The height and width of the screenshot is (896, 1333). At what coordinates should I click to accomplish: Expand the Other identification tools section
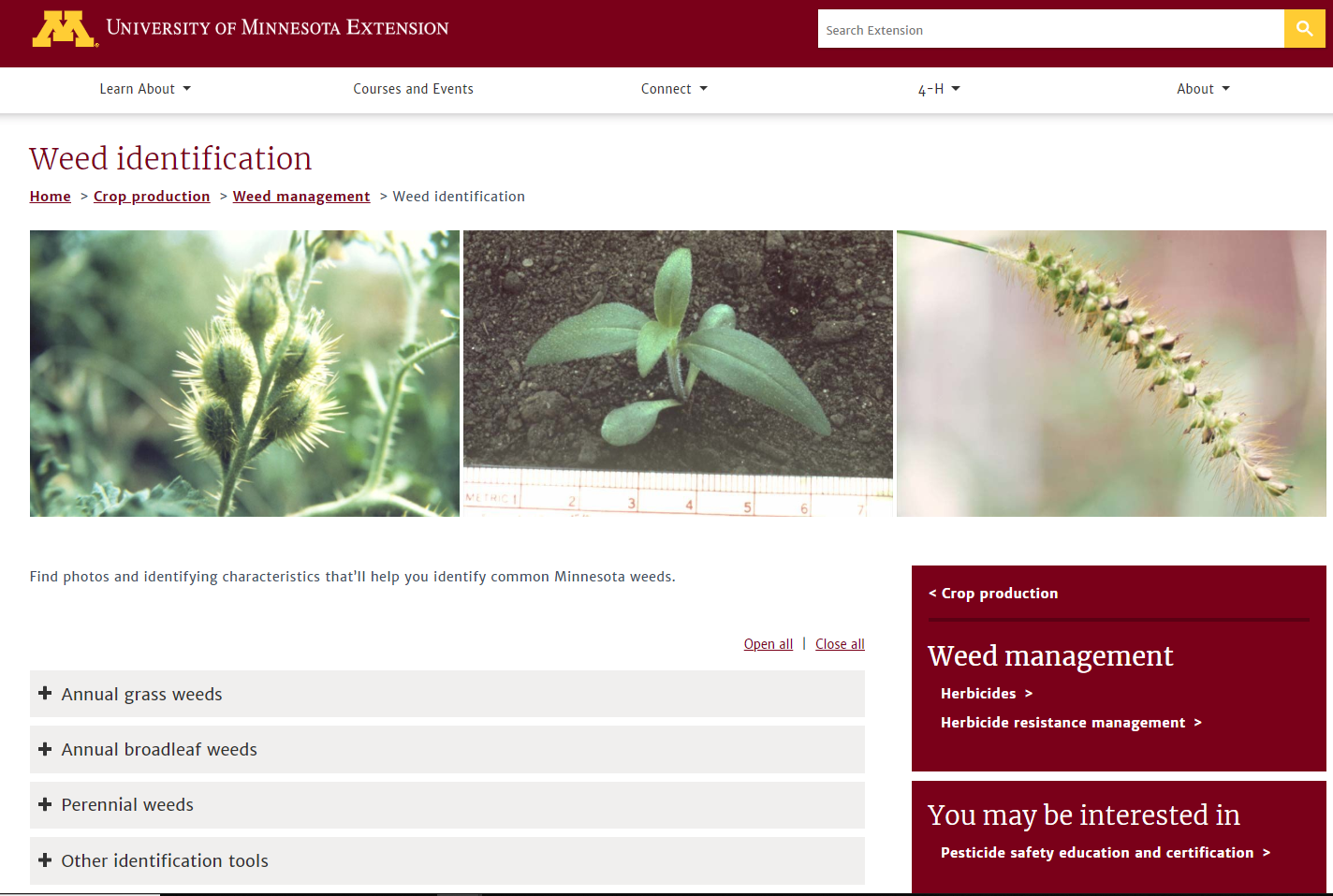pyautogui.click(x=447, y=860)
